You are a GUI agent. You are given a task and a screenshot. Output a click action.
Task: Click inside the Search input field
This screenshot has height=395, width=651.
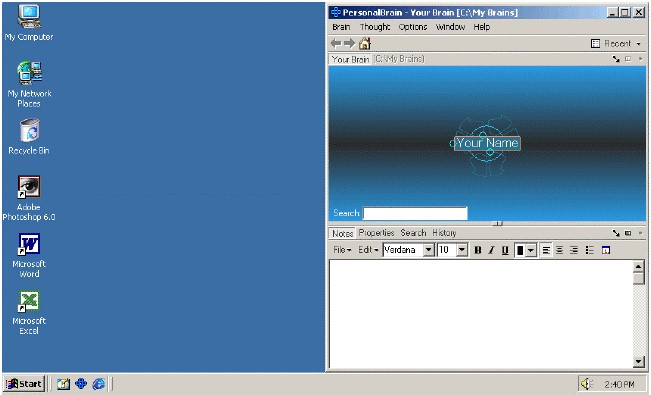415,213
